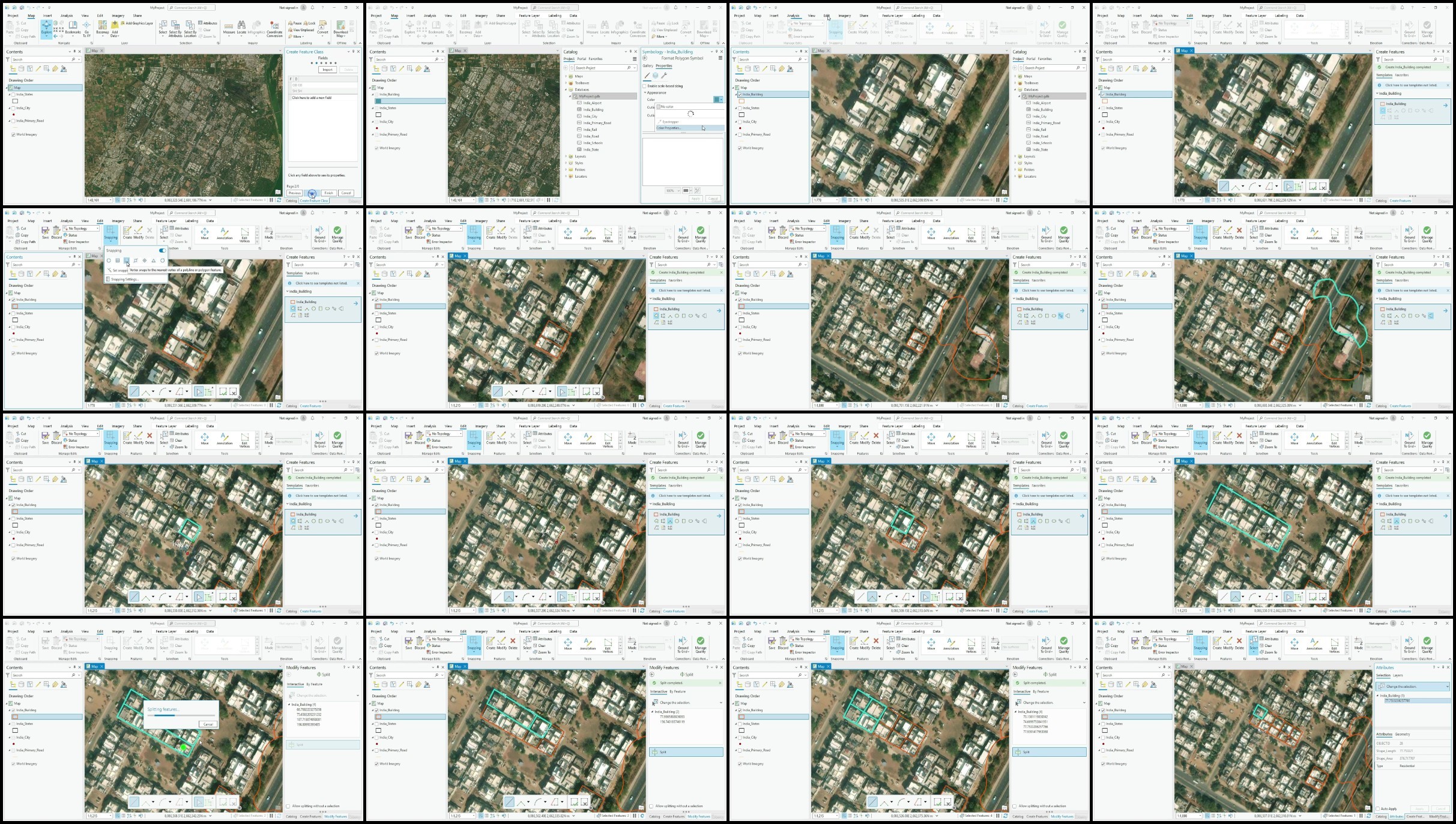
Task: Open symbol Layers icon in Symbology pane
Action: point(656,76)
